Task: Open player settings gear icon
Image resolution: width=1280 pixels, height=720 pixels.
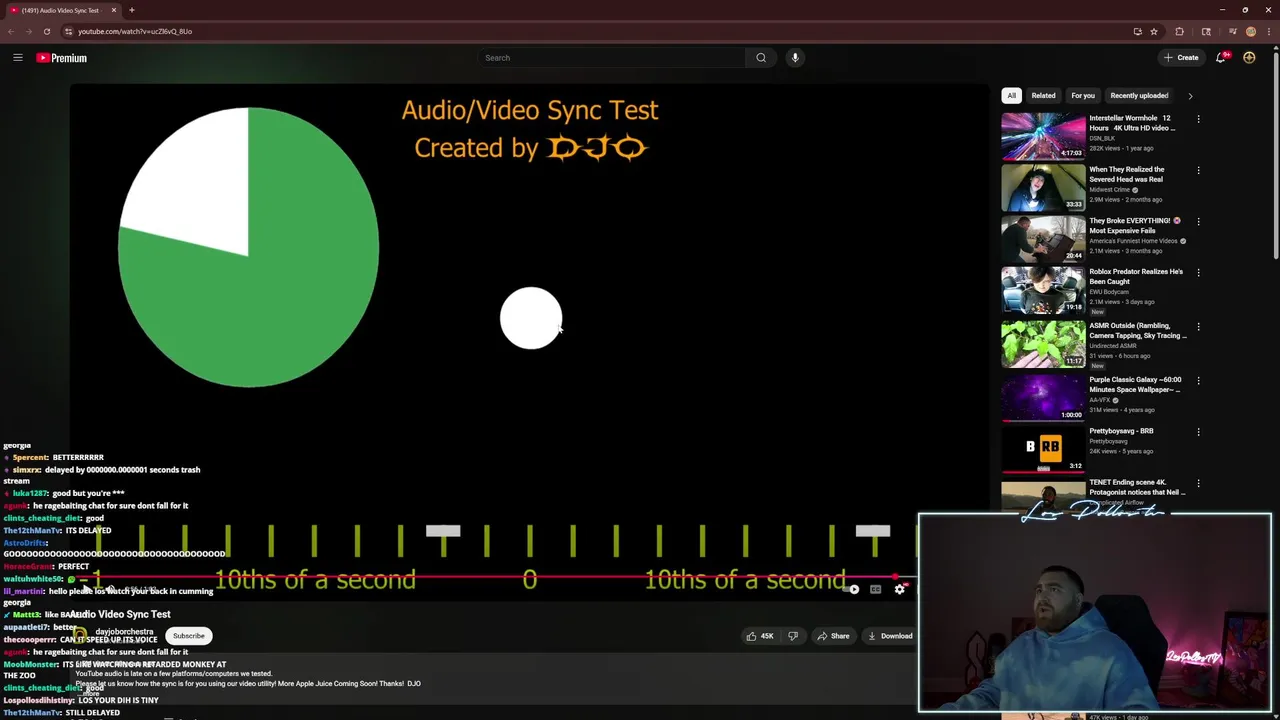Action: 899,590
